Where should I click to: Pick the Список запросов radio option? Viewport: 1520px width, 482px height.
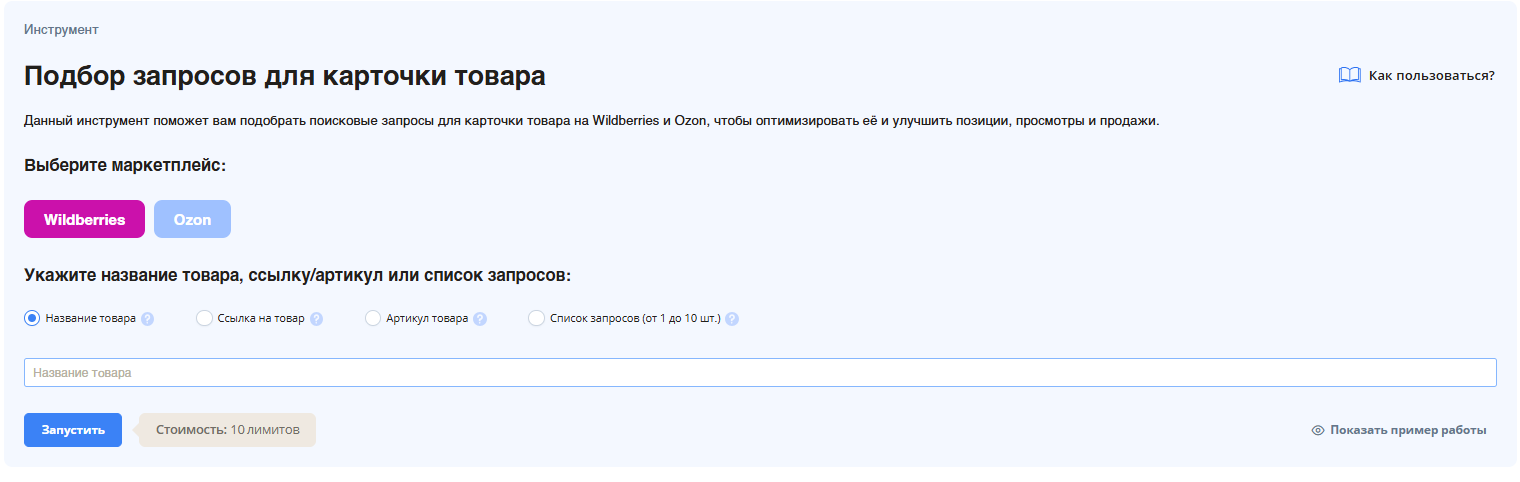click(536, 318)
